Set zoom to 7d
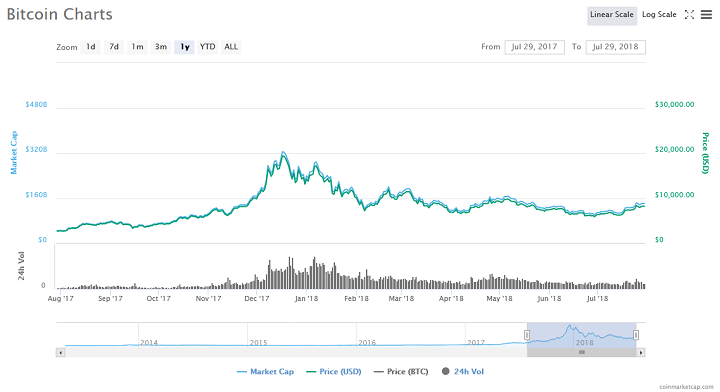The image size is (720, 392). (114, 47)
